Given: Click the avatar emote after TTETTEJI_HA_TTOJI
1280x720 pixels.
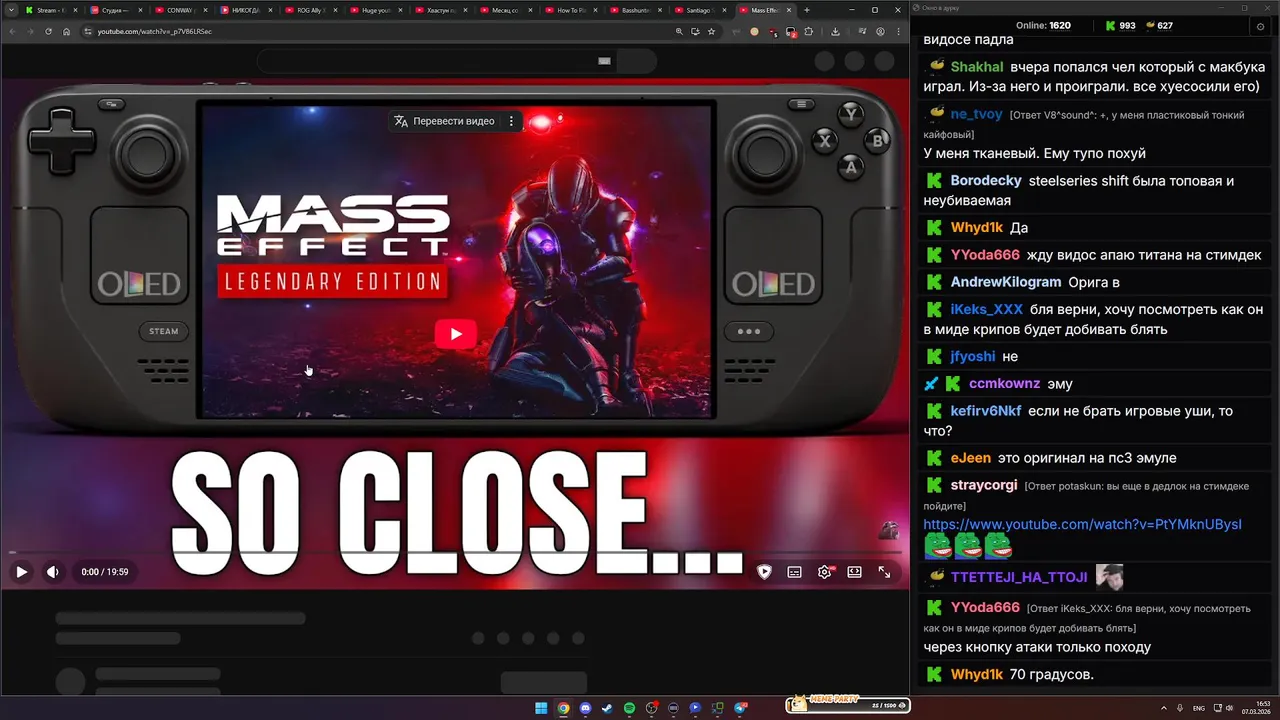Looking at the screenshot, I should click(x=1109, y=577).
